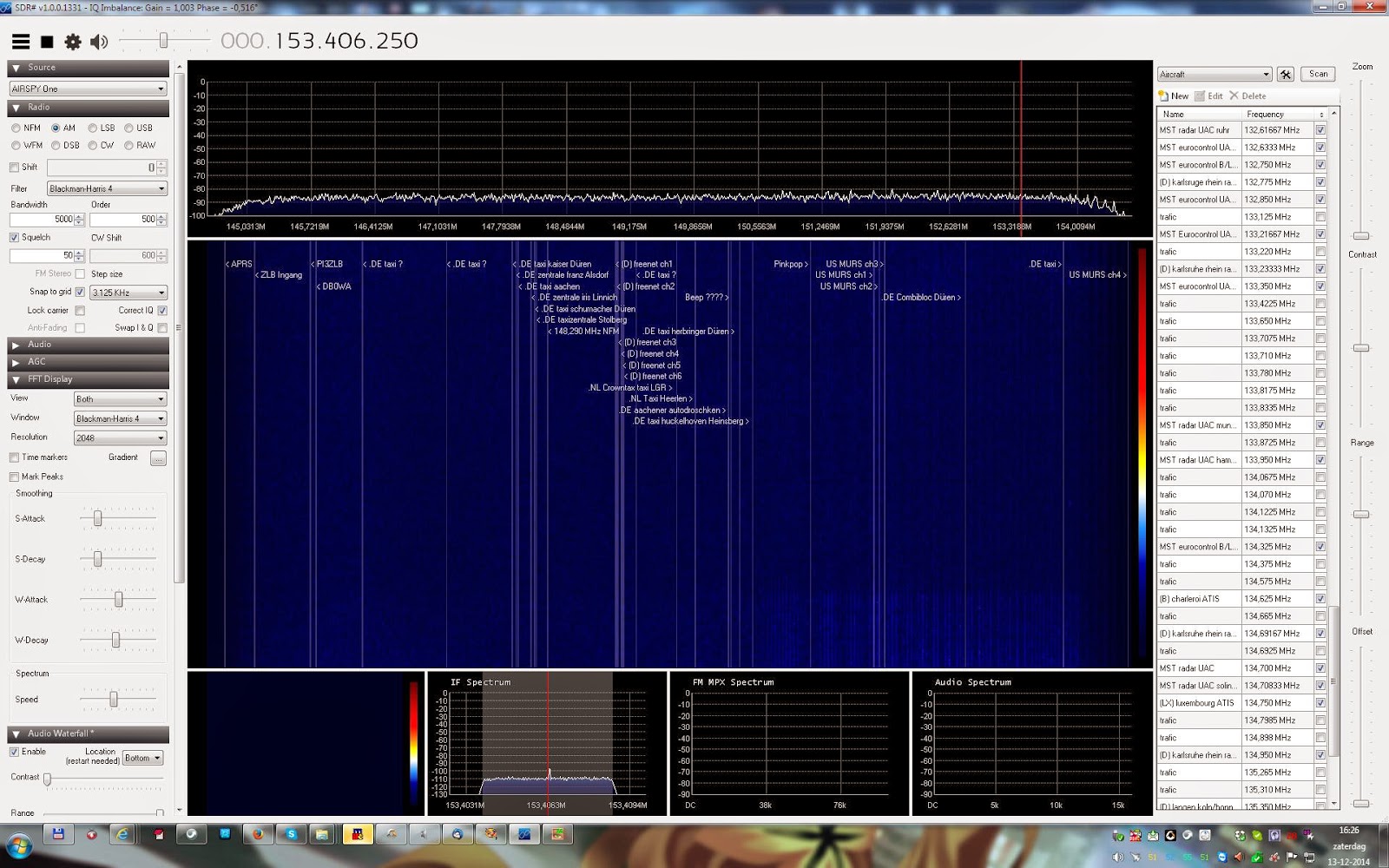Viewport: 1389px width, 868px height.
Task: Enable the Shift checkbox
Action: (x=14, y=168)
